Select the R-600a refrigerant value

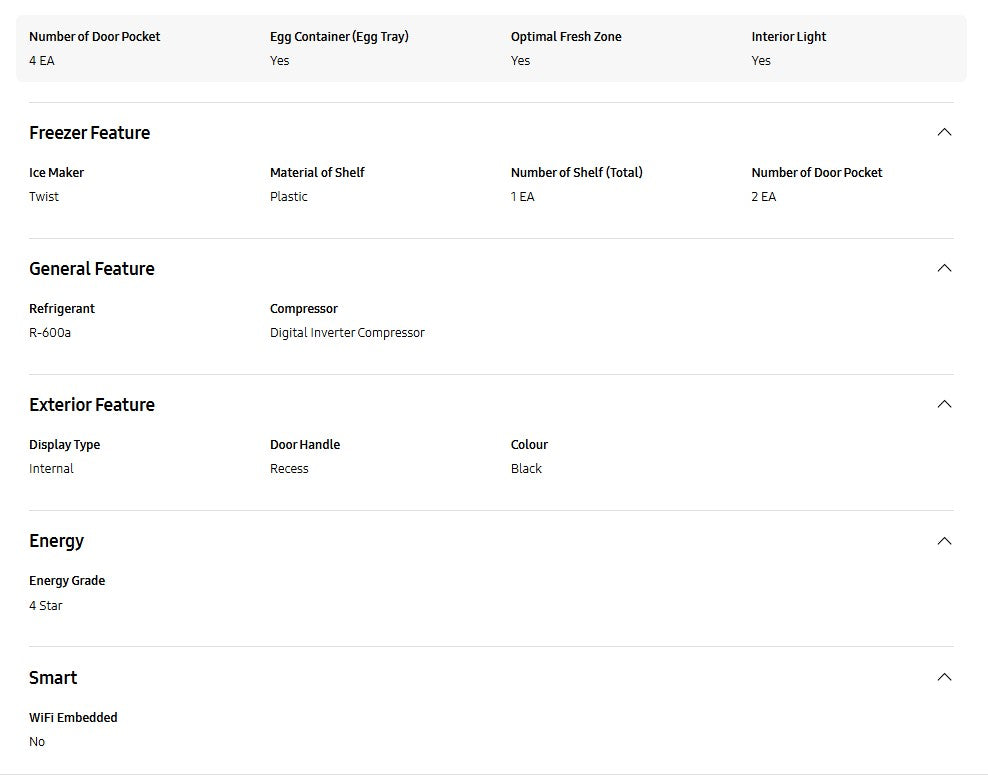click(x=50, y=333)
